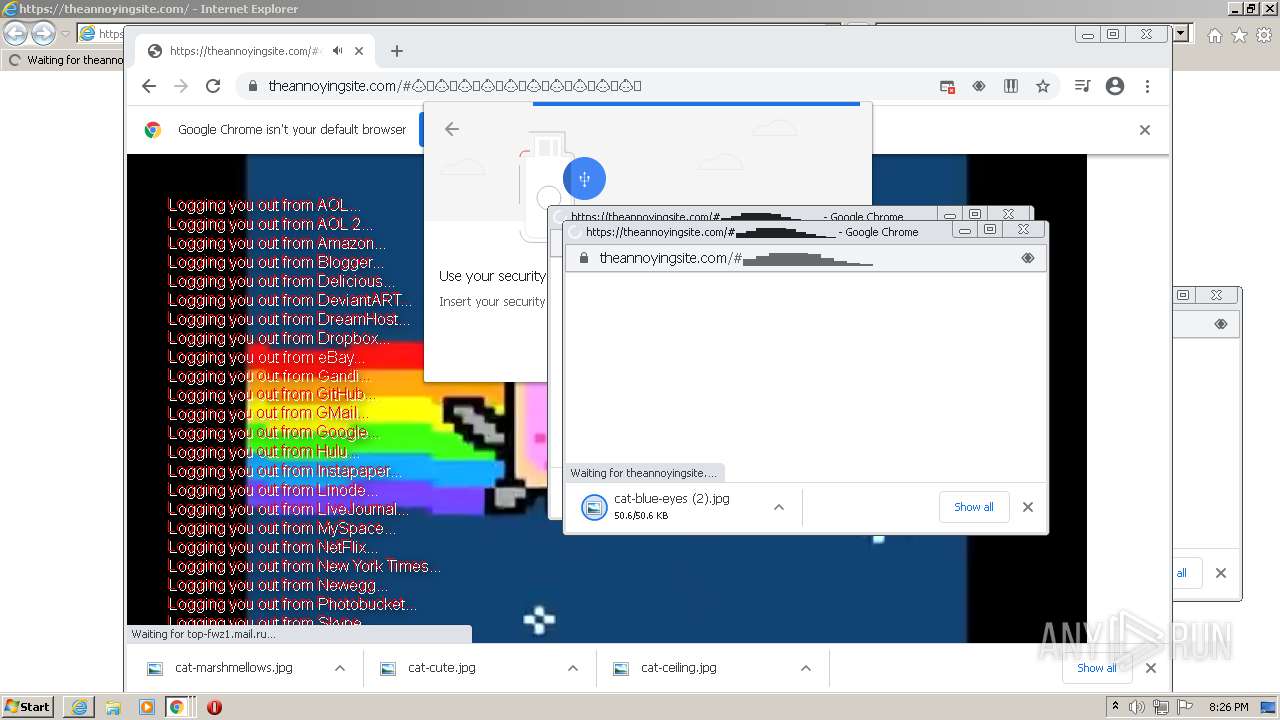Screen dimensions: 1280x720
Task: Dismiss the default browser infobar
Action: pyautogui.click(x=1145, y=130)
